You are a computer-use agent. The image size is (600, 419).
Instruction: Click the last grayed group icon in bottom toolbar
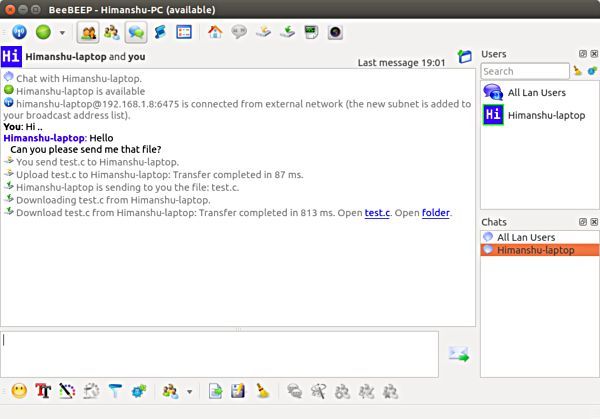click(390, 391)
